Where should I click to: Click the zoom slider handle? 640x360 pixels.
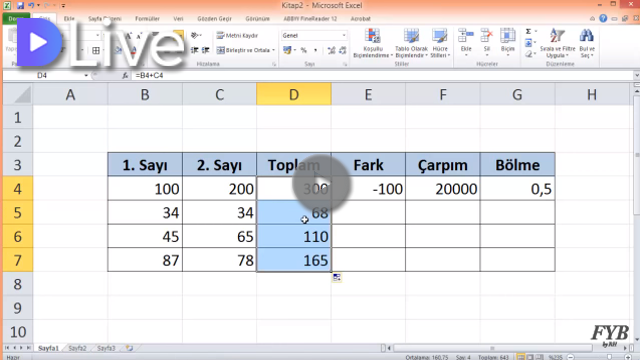(x=609, y=357)
